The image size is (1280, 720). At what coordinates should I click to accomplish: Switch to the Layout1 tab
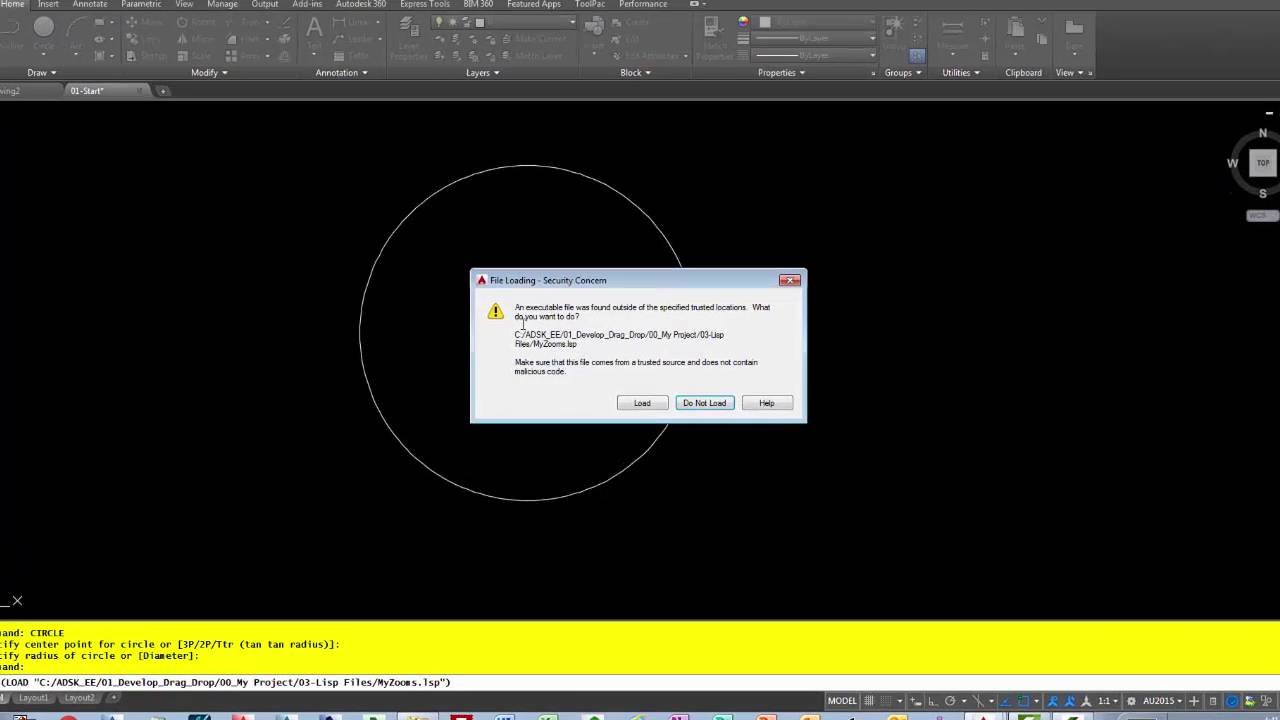[34, 698]
